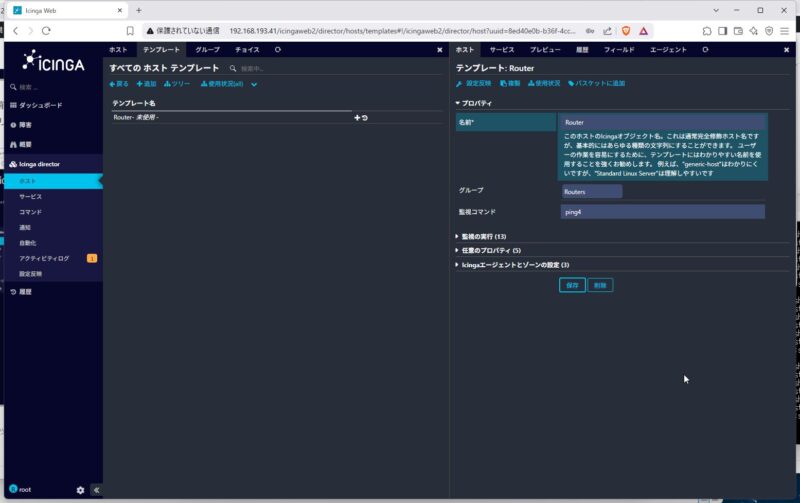Open the root user account link
This screenshot has height=503, width=800.
click(20, 489)
